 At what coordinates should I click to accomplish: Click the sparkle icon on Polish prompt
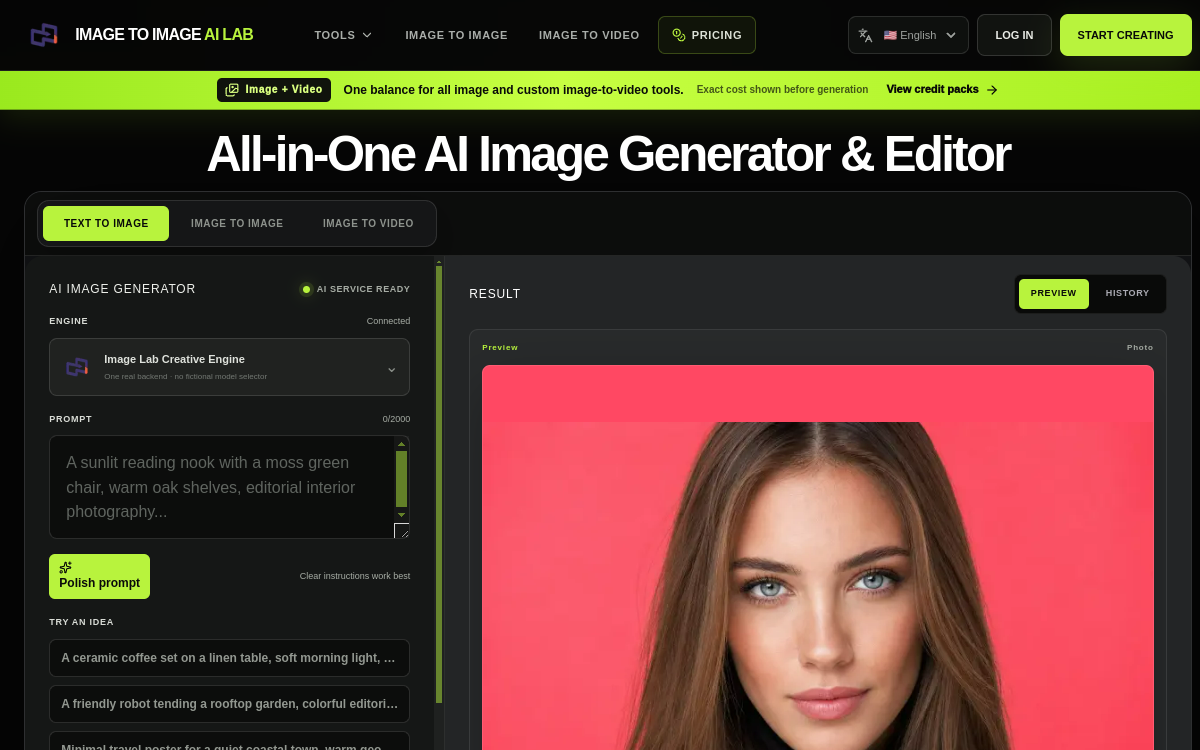click(66, 567)
